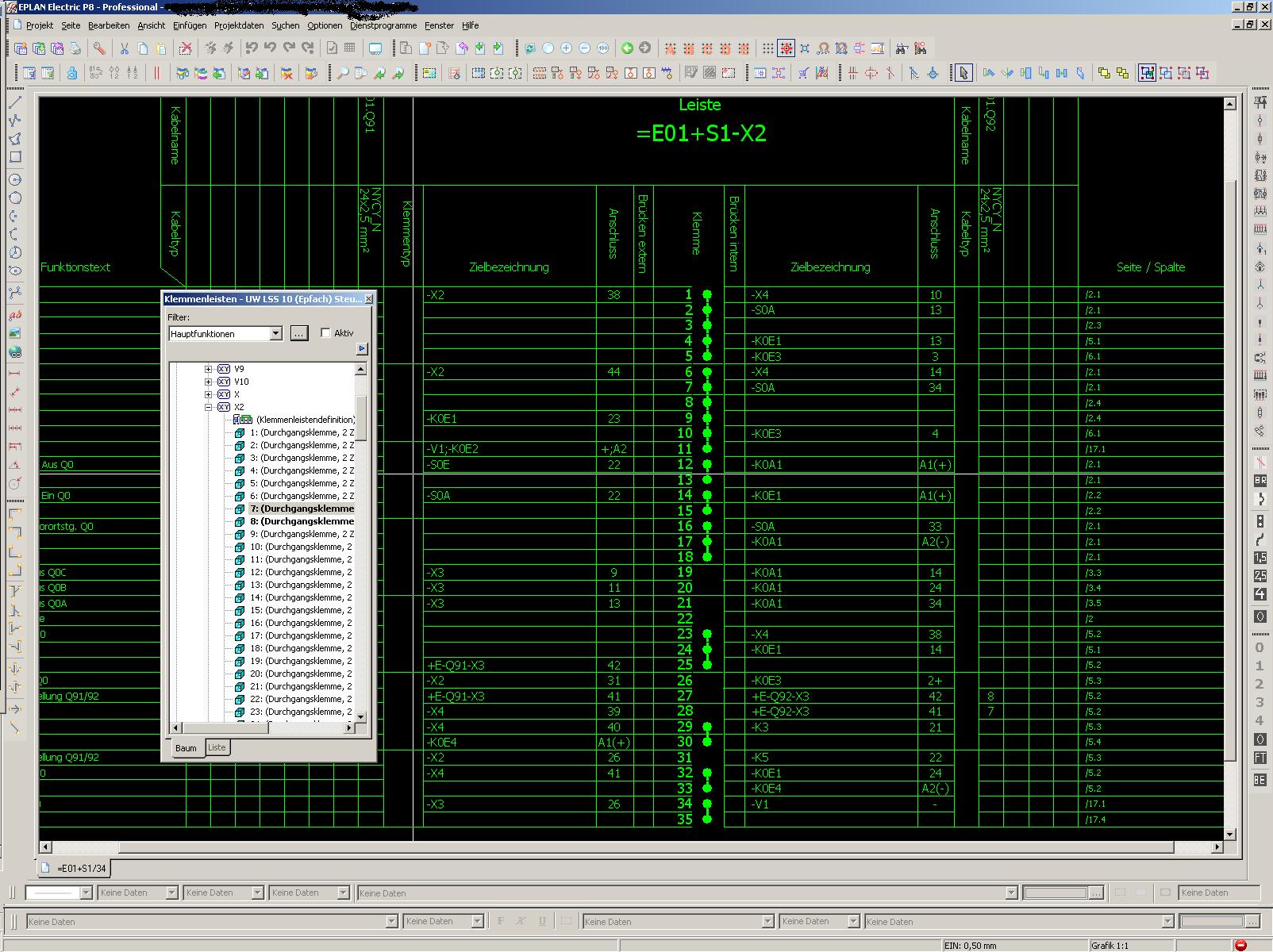Click the zoom in plus icon
The height and width of the screenshot is (952, 1273).
click(566, 48)
